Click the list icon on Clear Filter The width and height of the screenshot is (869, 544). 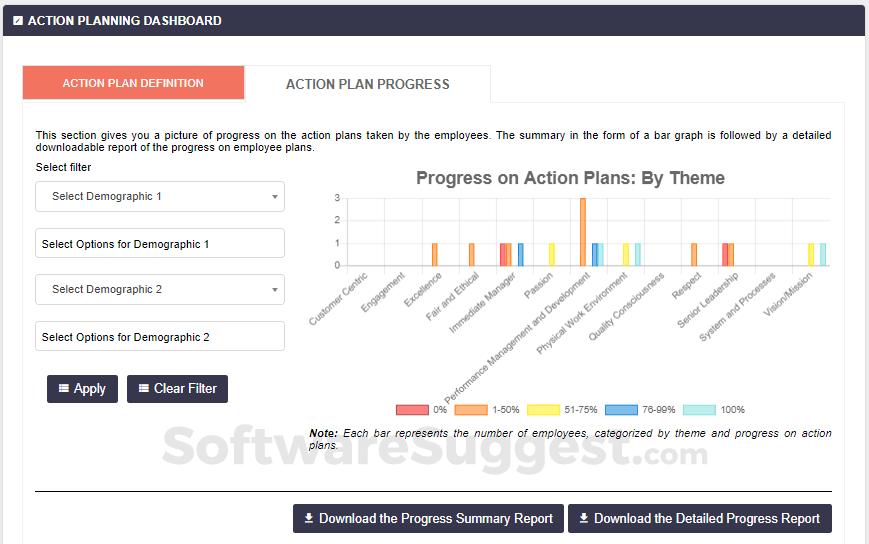[144, 388]
